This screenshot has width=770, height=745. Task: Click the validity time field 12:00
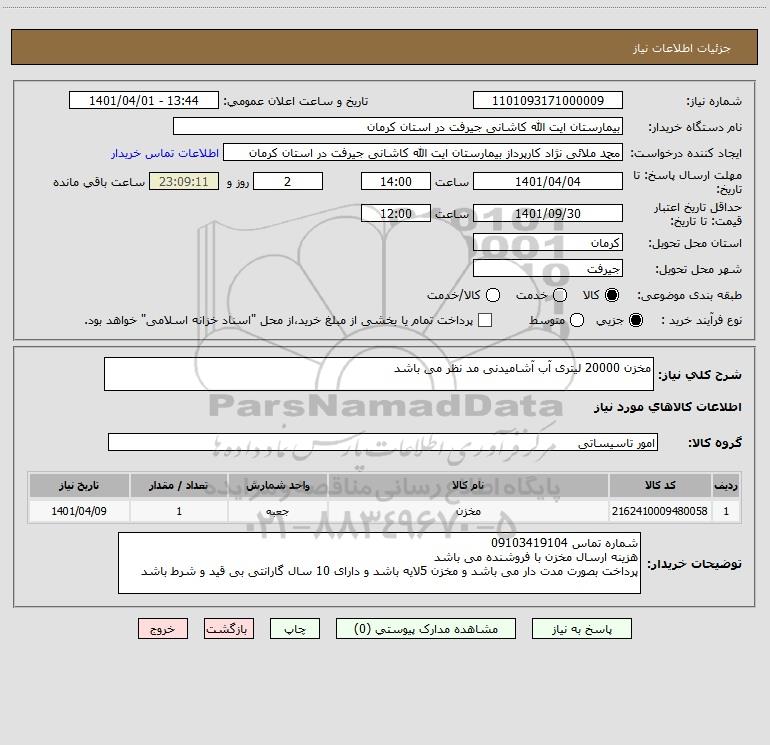click(x=396, y=213)
